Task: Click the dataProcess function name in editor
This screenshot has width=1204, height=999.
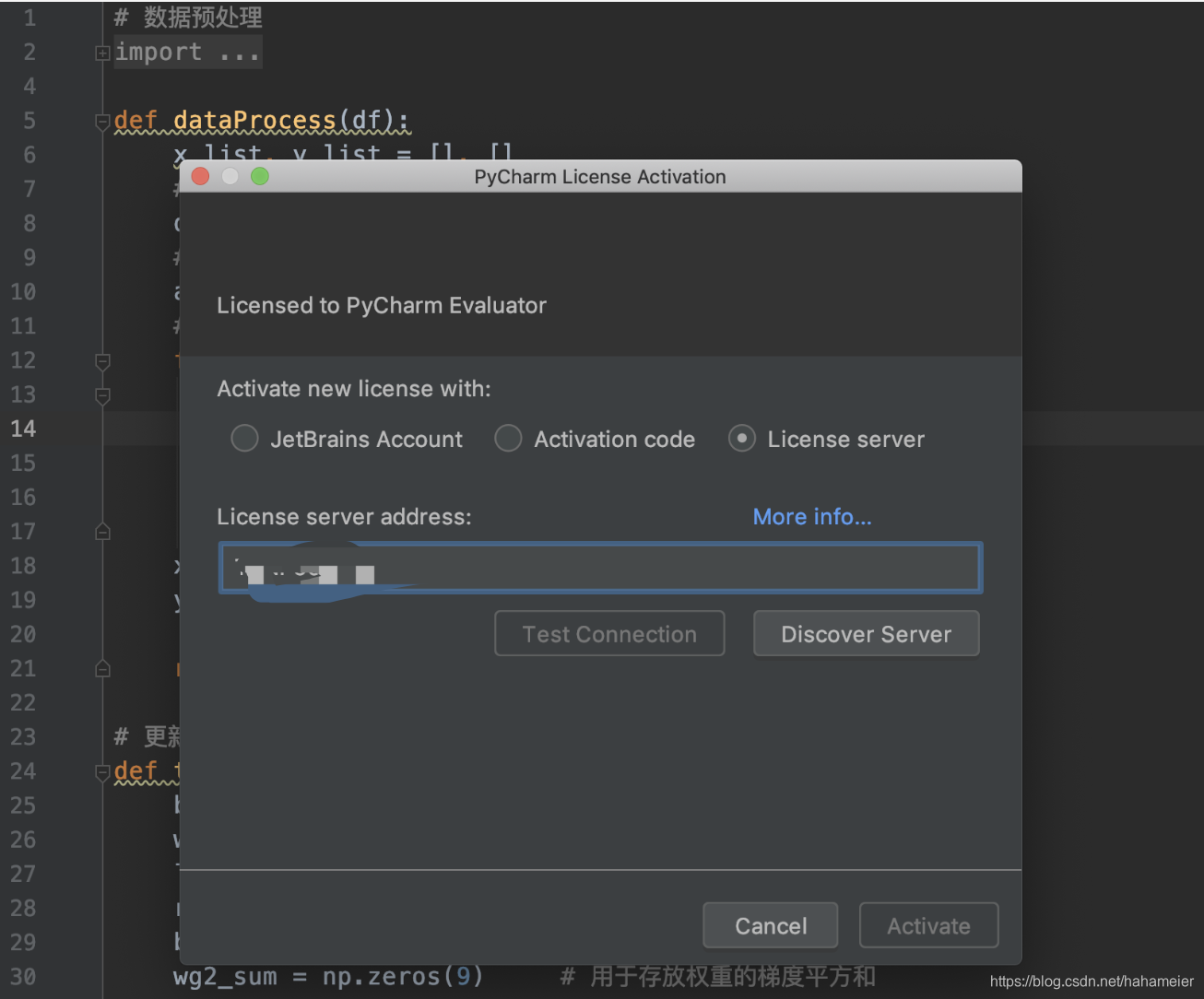Action: pos(255,121)
